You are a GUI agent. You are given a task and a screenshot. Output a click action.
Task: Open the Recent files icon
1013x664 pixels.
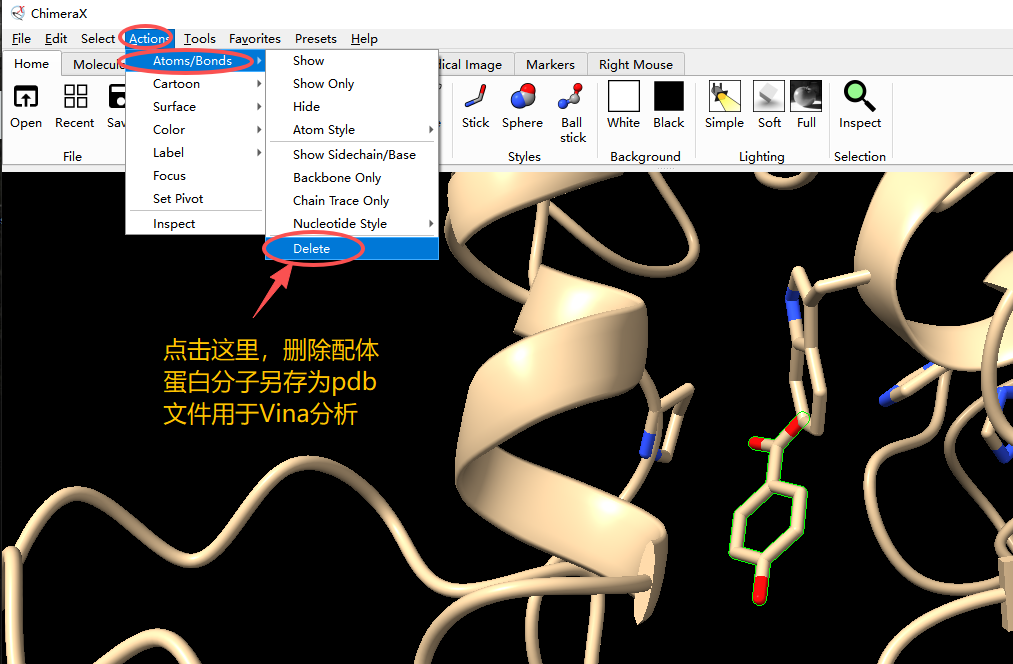[x=75, y=98]
